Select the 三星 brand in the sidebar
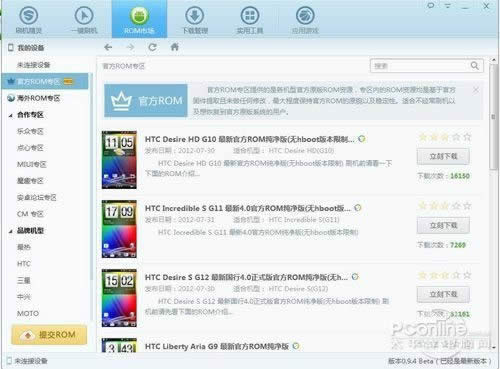The width and height of the screenshot is (500, 369). tap(24, 280)
